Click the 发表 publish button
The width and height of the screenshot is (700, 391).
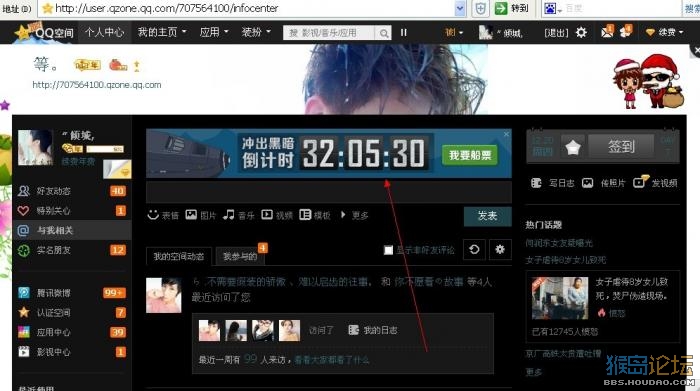point(488,216)
